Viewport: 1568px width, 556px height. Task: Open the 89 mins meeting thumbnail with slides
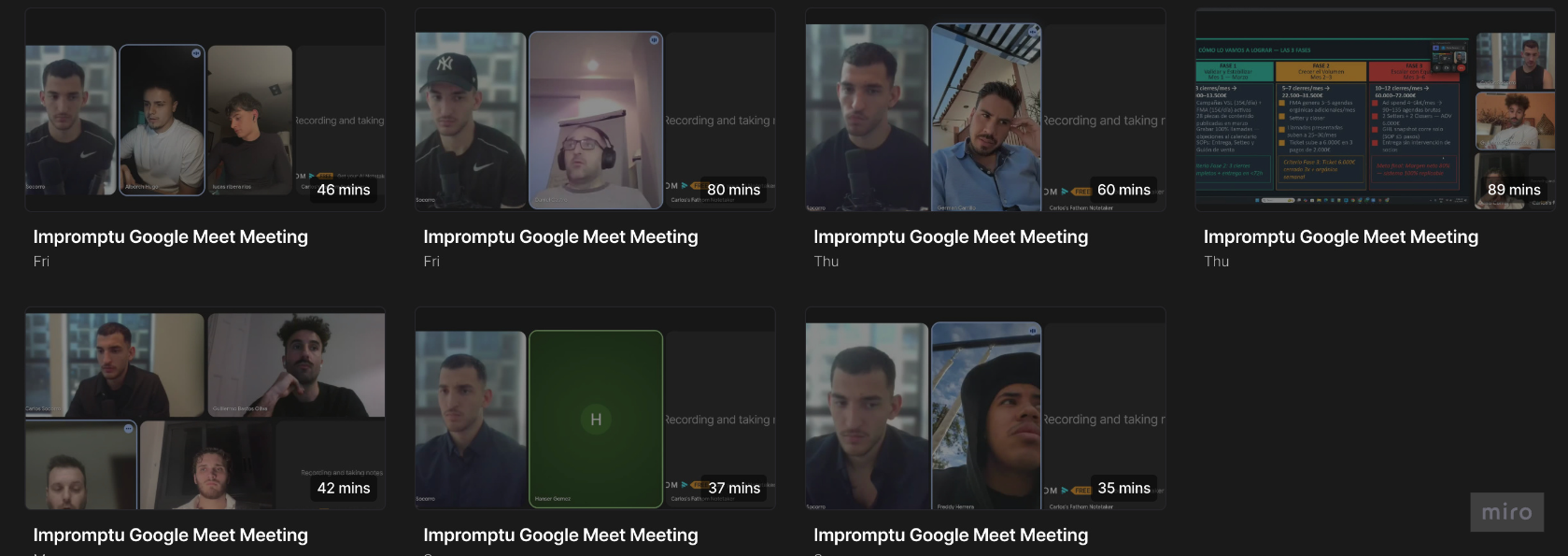(x=1376, y=110)
